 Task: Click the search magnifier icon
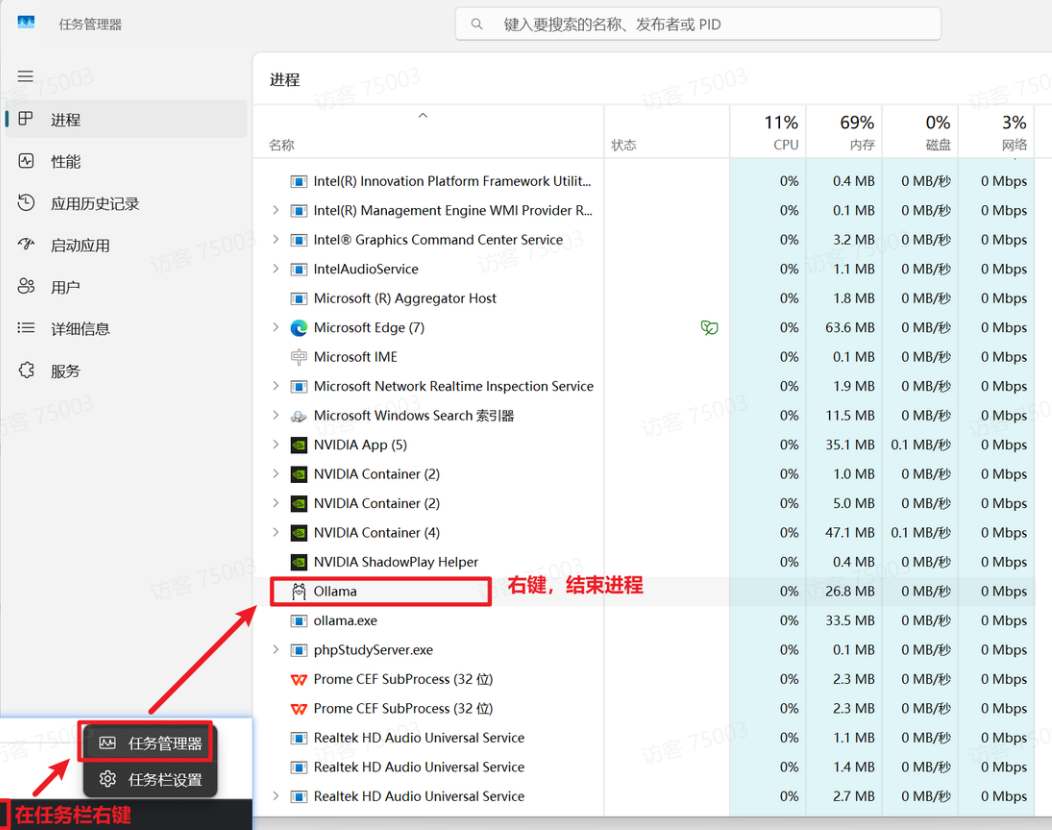point(476,24)
